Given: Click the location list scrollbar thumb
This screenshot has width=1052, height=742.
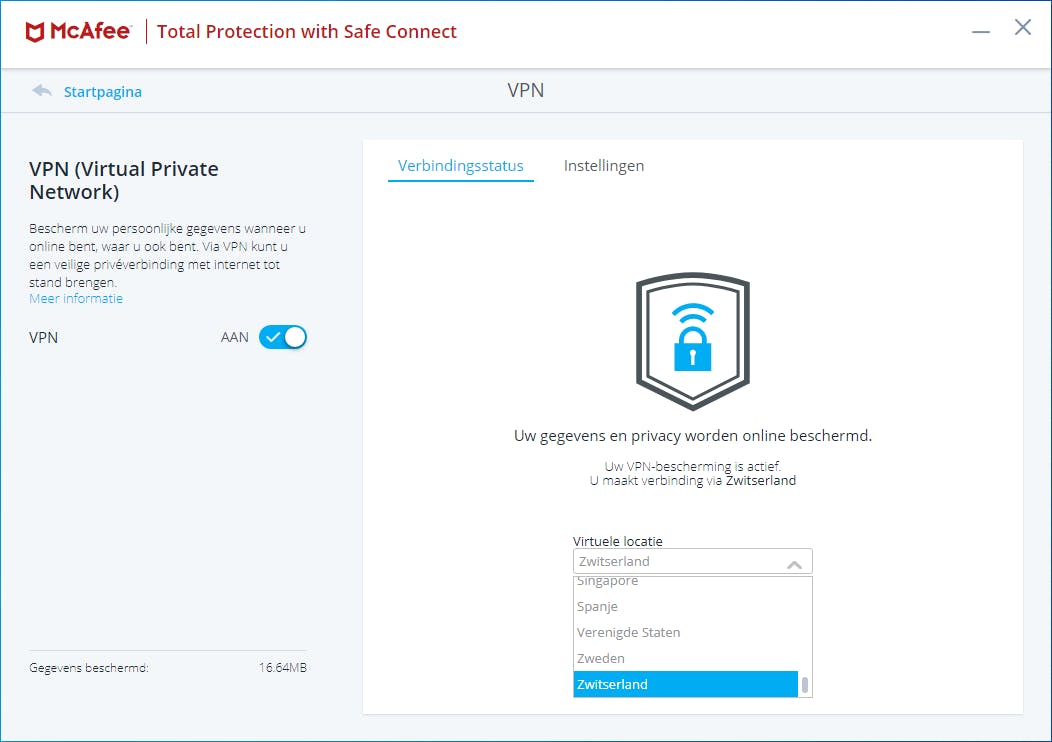Looking at the screenshot, I should tap(805, 685).
